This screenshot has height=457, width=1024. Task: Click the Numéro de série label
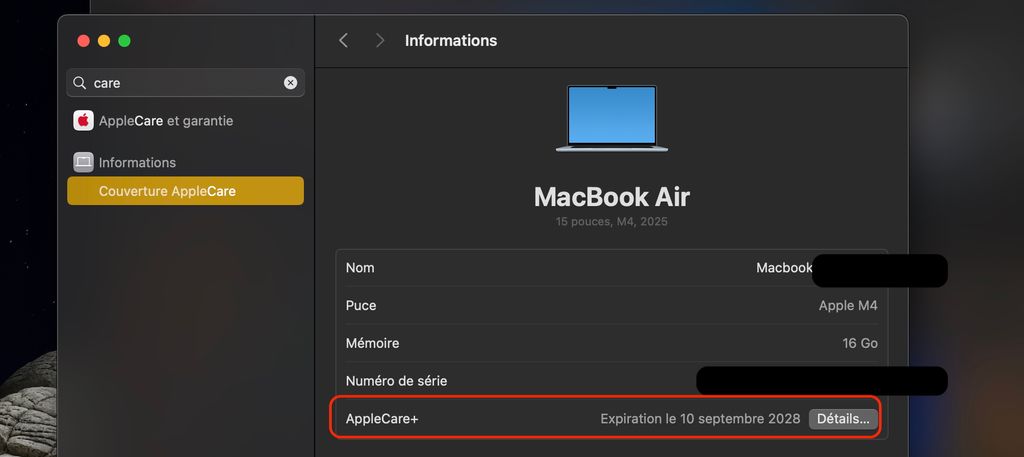point(396,381)
